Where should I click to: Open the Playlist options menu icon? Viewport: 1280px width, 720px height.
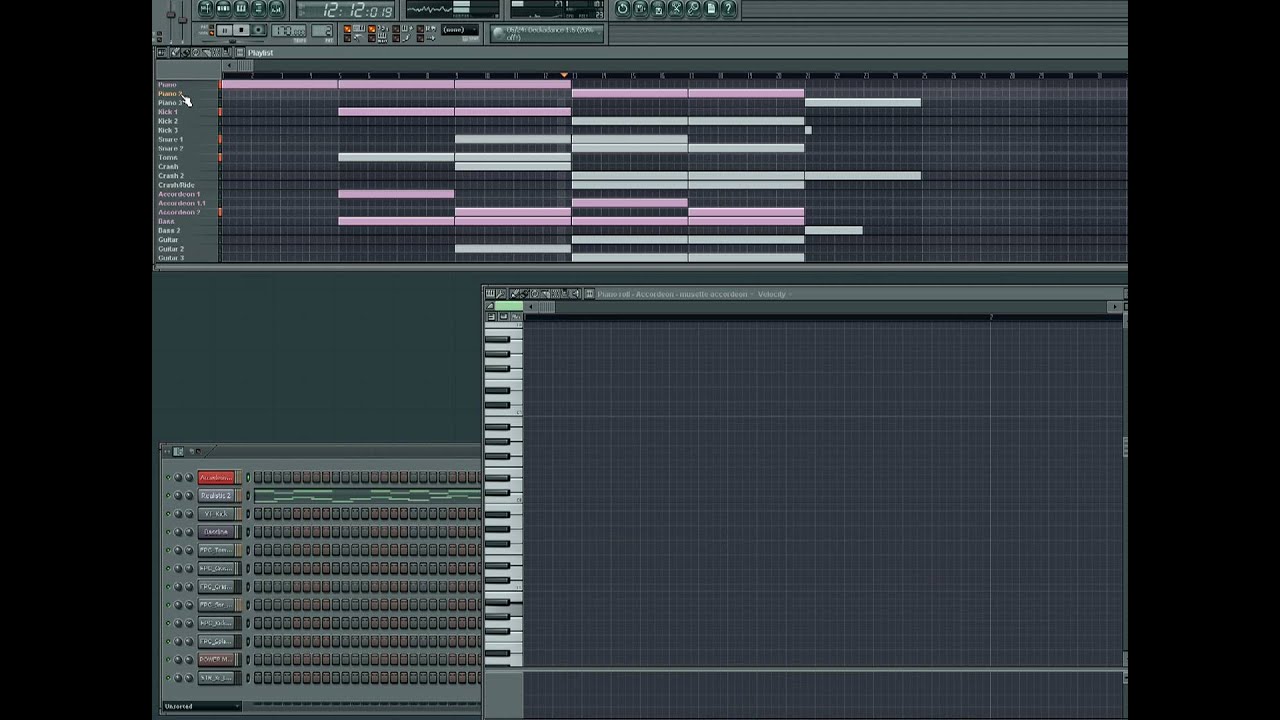point(160,52)
